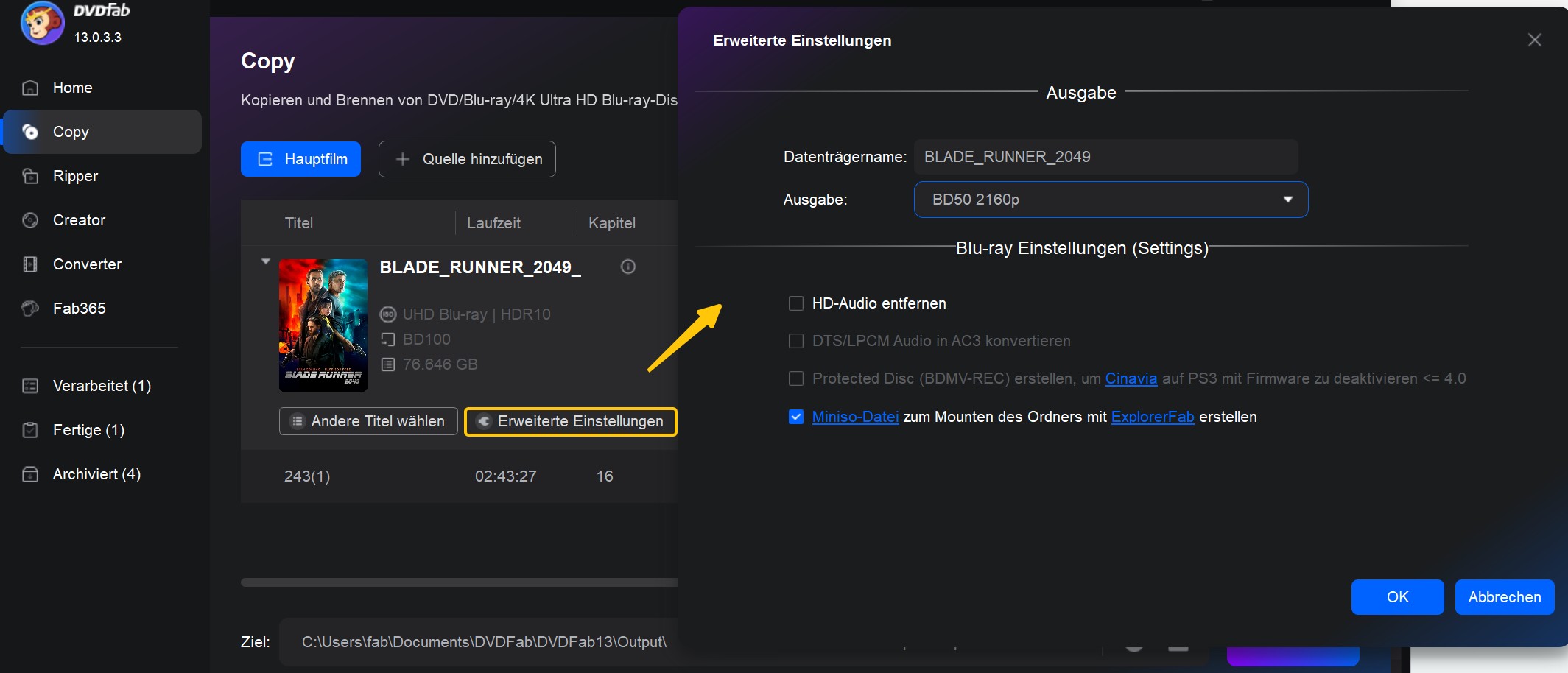Click the runtime value 02:43:27

pos(506,476)
